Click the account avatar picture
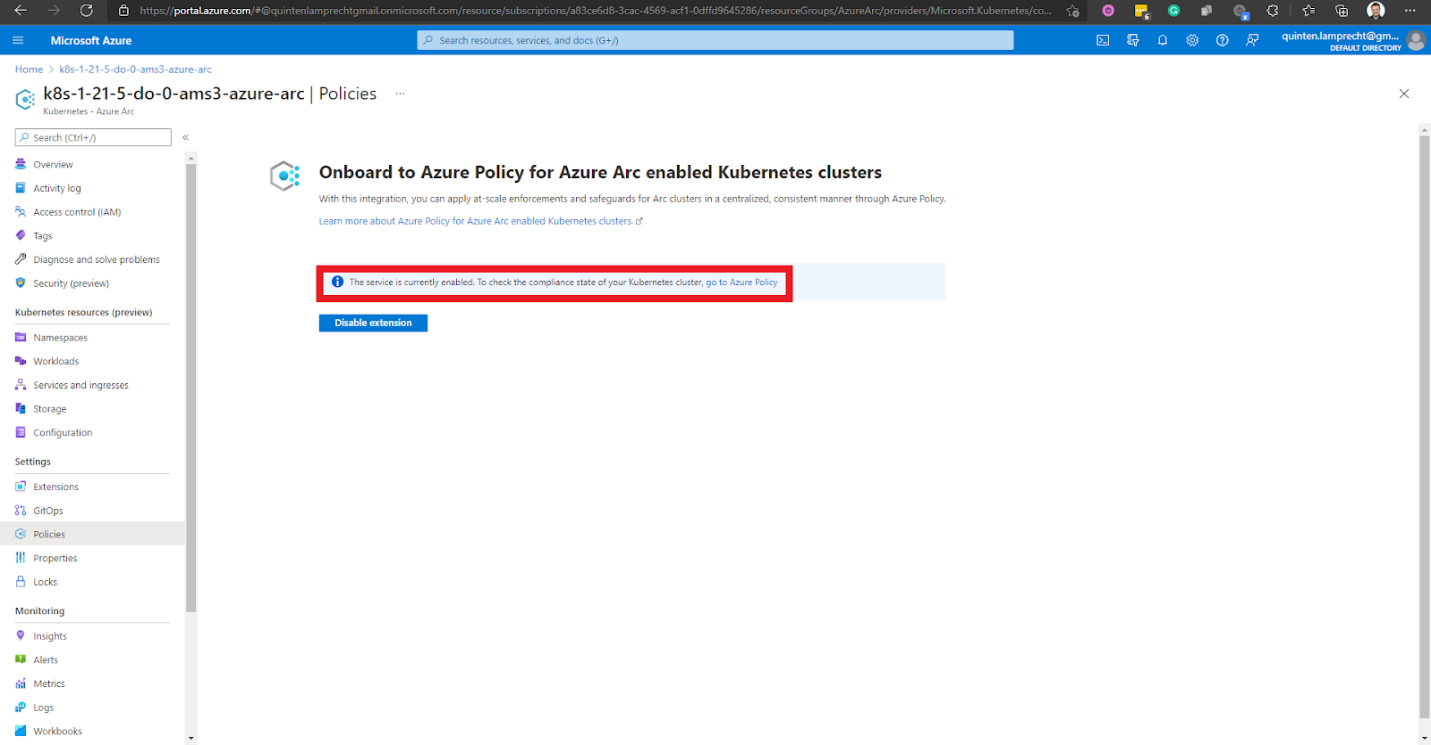The height and width of the screenshot is (745, 1431). coord(1415,40)
